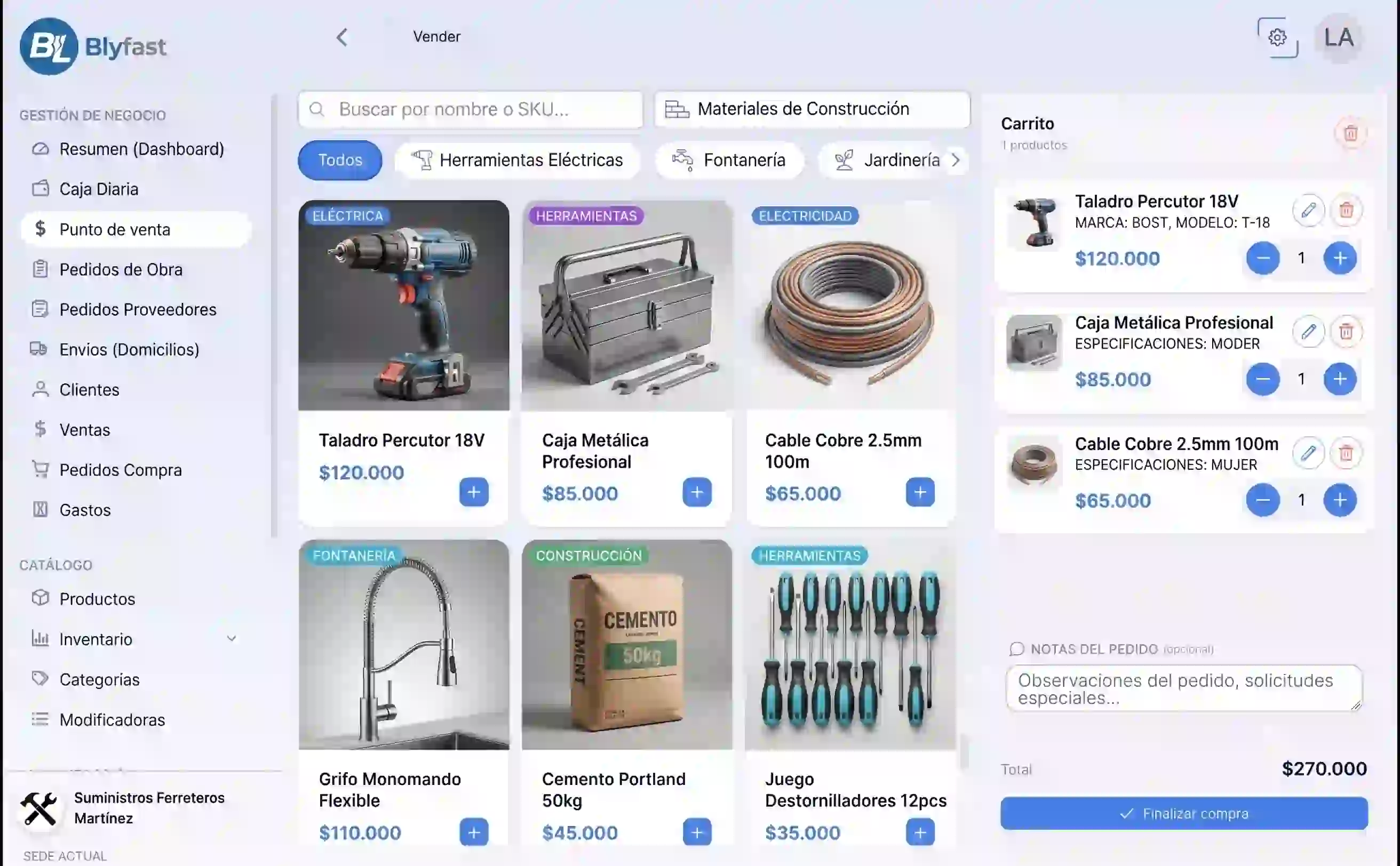Open the LA user avatar menu
Image resolution: width=1400 pixels, height=866 pixels.
(1339, 38)
